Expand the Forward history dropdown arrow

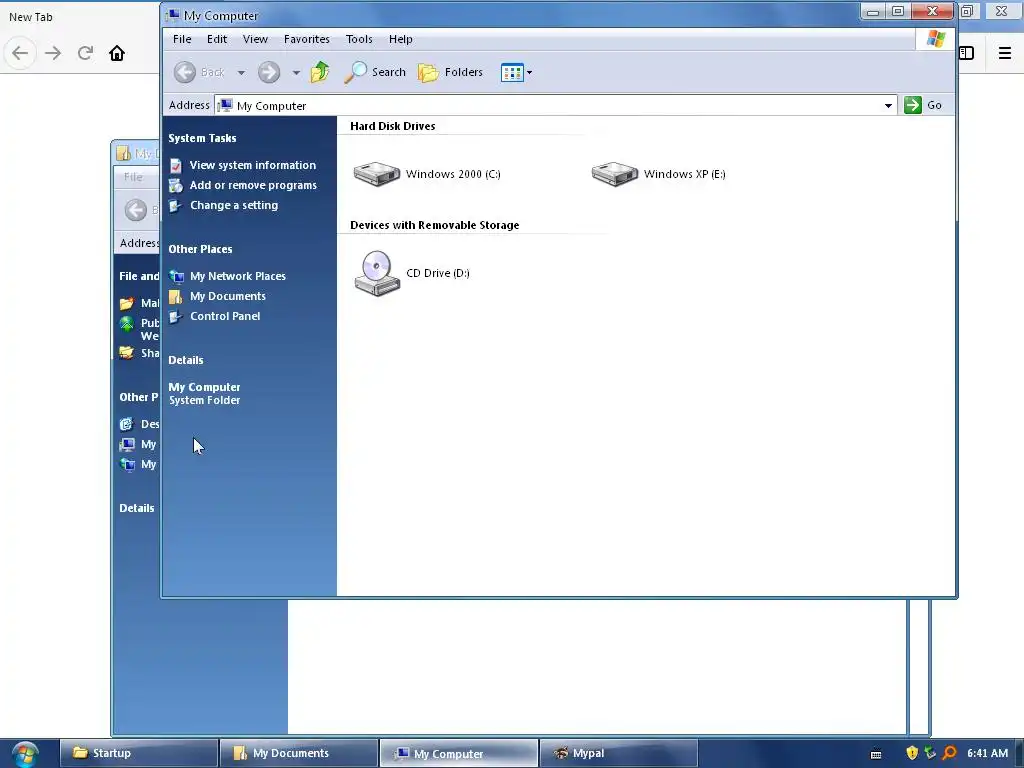296,72
